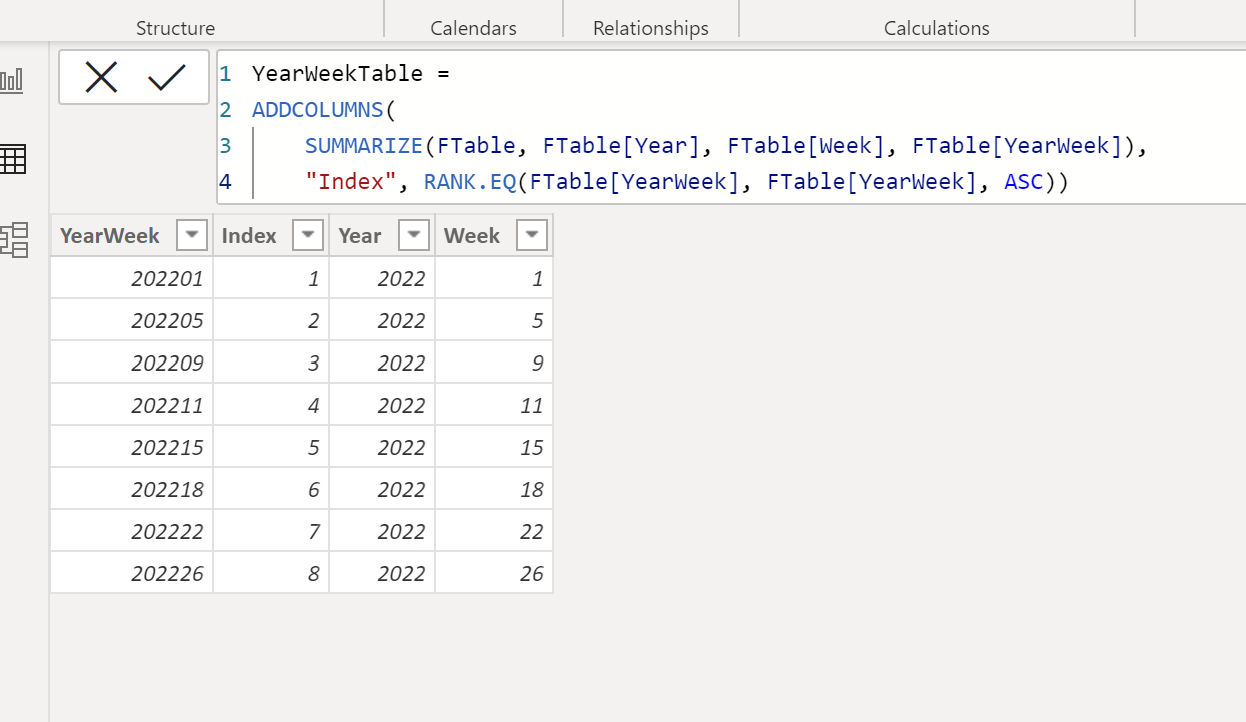
Task: Select Week cell with value 18
Action: [494, 488]
